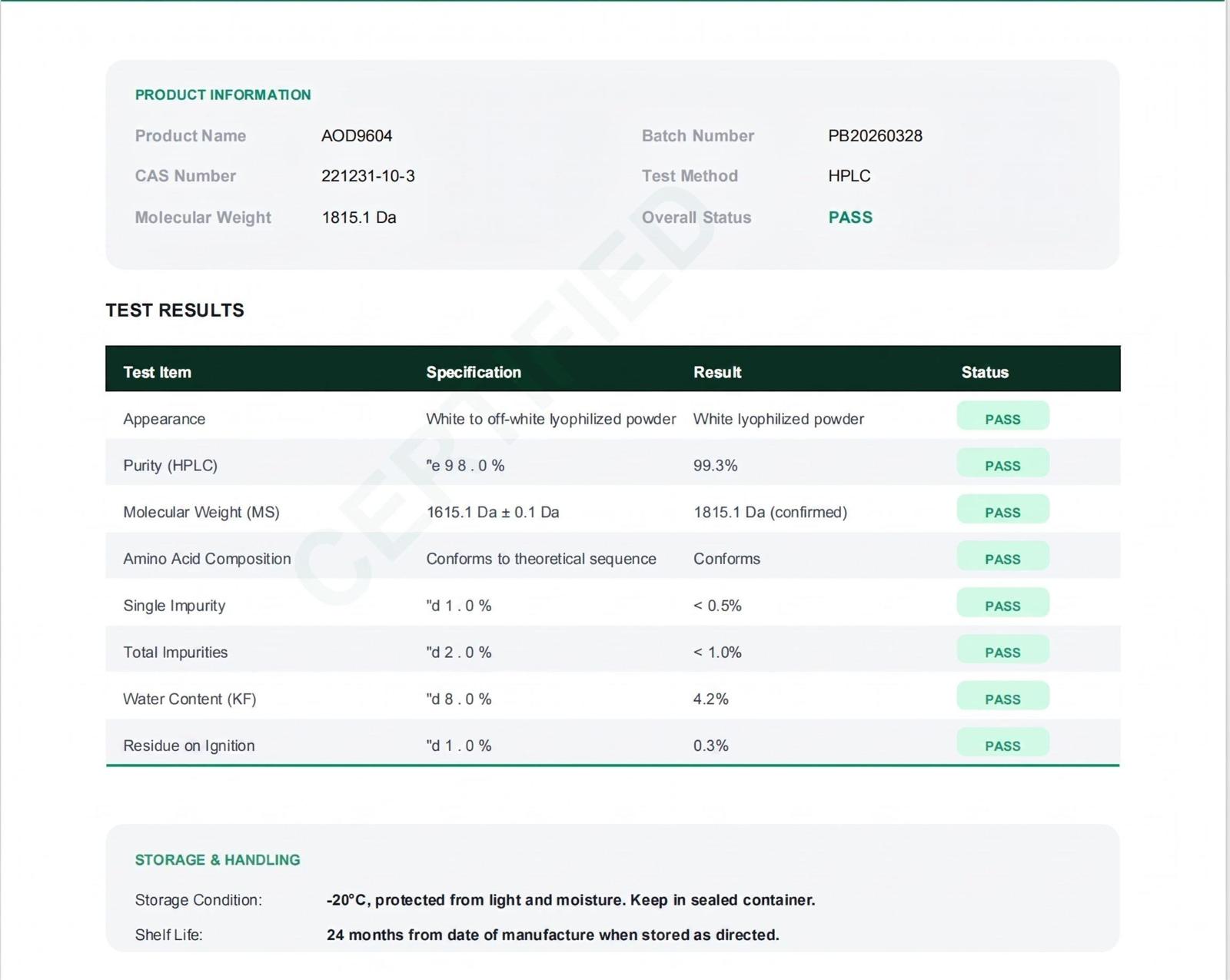Click the Total Impurities PASS badge
Screen dimensions: 1230x980
click(1002, 650)
